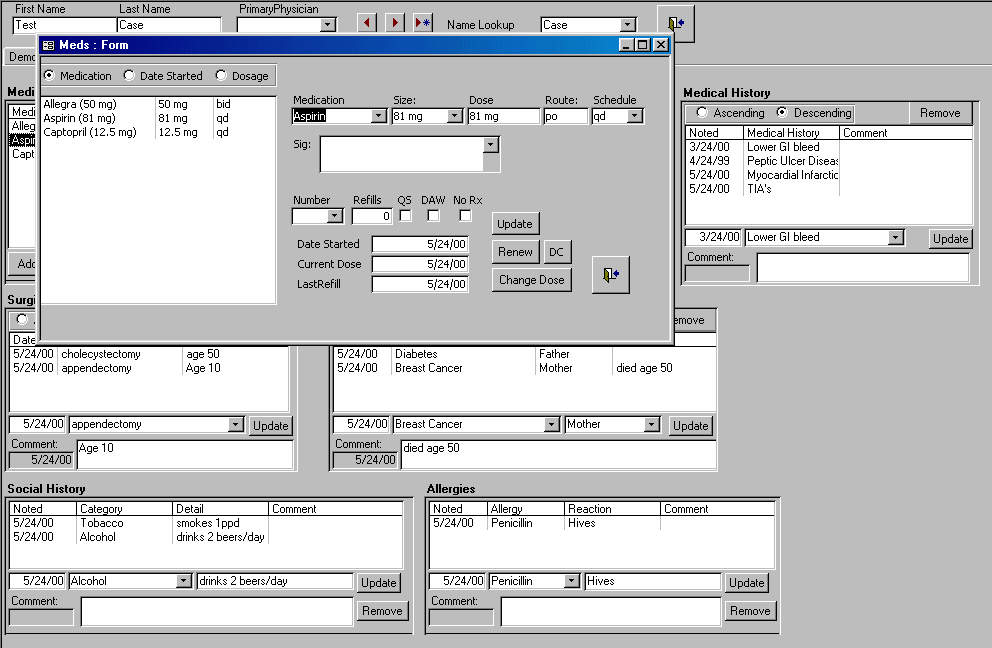The width and height of the screenshot is (992, 648).
Task: Minimize the Meds form window
Action: [x=627, y=45]
